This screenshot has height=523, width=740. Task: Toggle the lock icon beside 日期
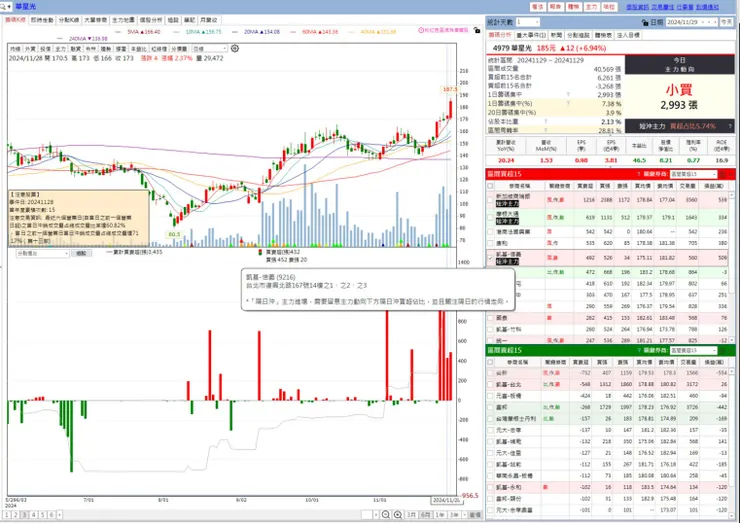click(645, 22)
